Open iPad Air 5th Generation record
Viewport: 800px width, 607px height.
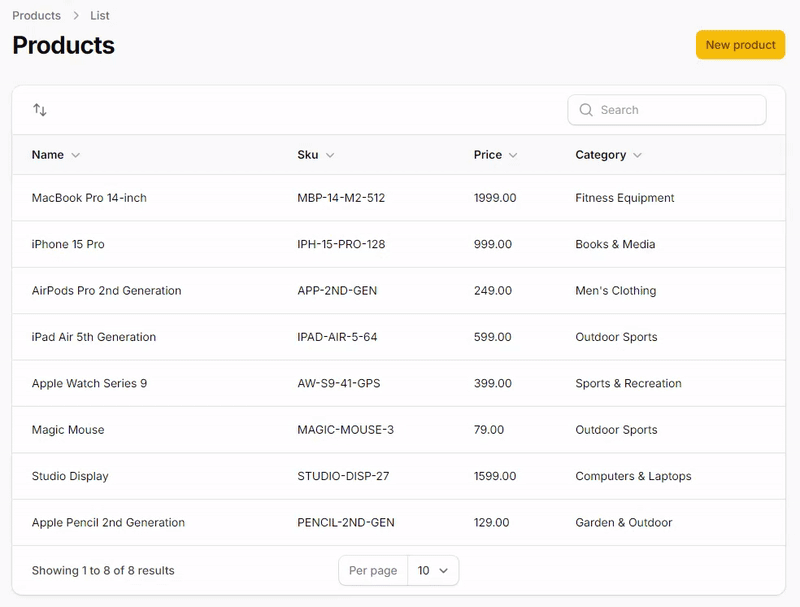[x=94, y=337]
